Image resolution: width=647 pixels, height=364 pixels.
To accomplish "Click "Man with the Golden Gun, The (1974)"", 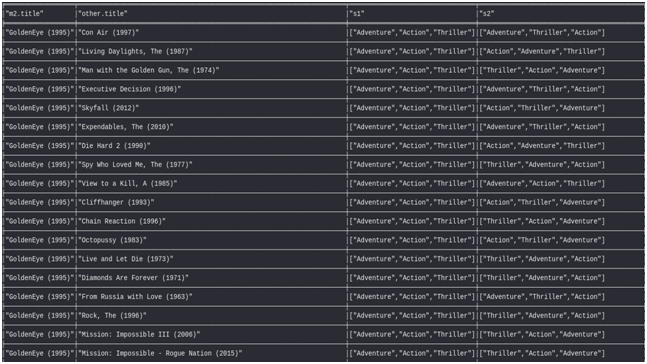I will click(149, 70).
